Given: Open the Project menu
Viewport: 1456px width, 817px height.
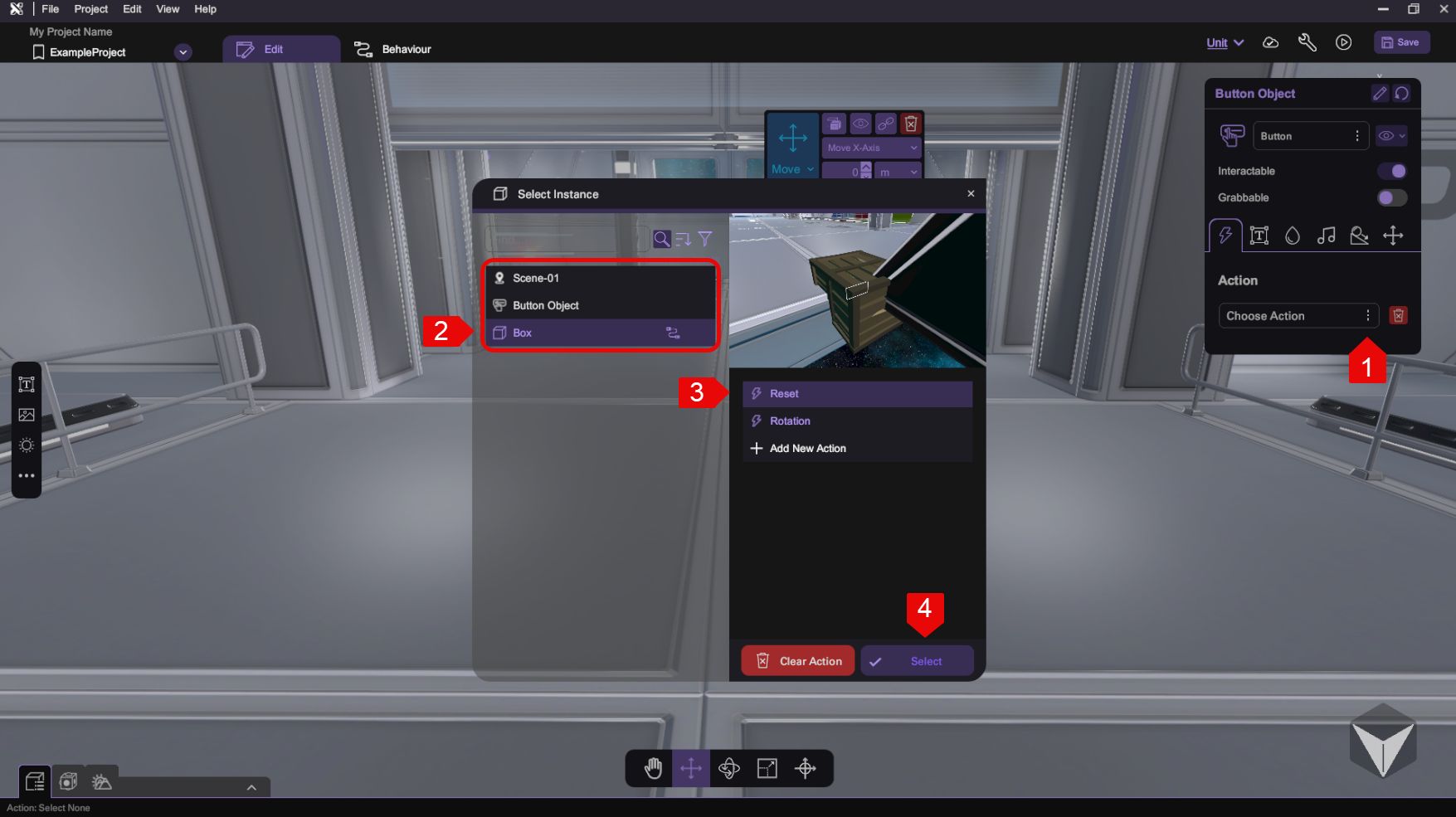Looking at the screenshot, I should 90,9.
